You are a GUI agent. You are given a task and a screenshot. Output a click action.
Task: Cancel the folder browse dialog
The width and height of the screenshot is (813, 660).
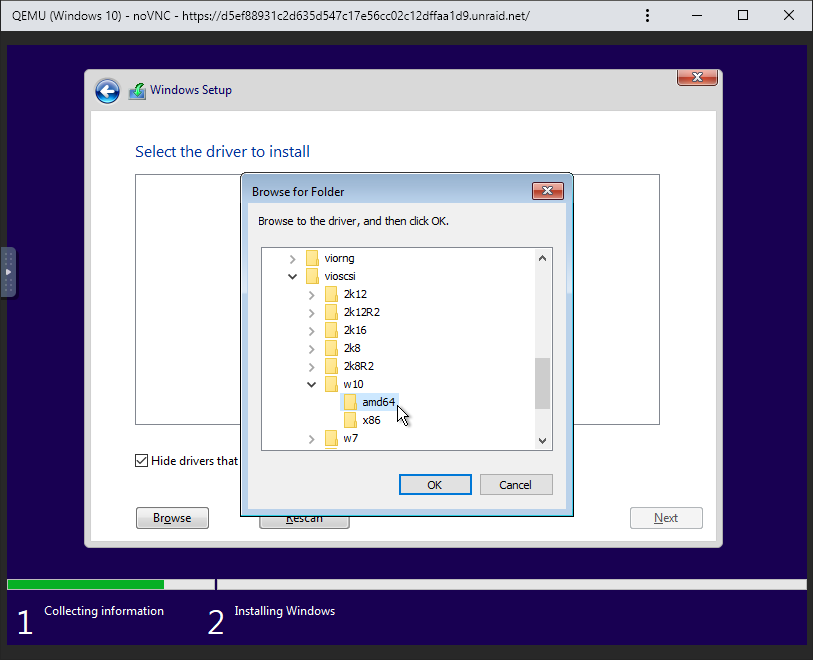click(x=516, y=485)
